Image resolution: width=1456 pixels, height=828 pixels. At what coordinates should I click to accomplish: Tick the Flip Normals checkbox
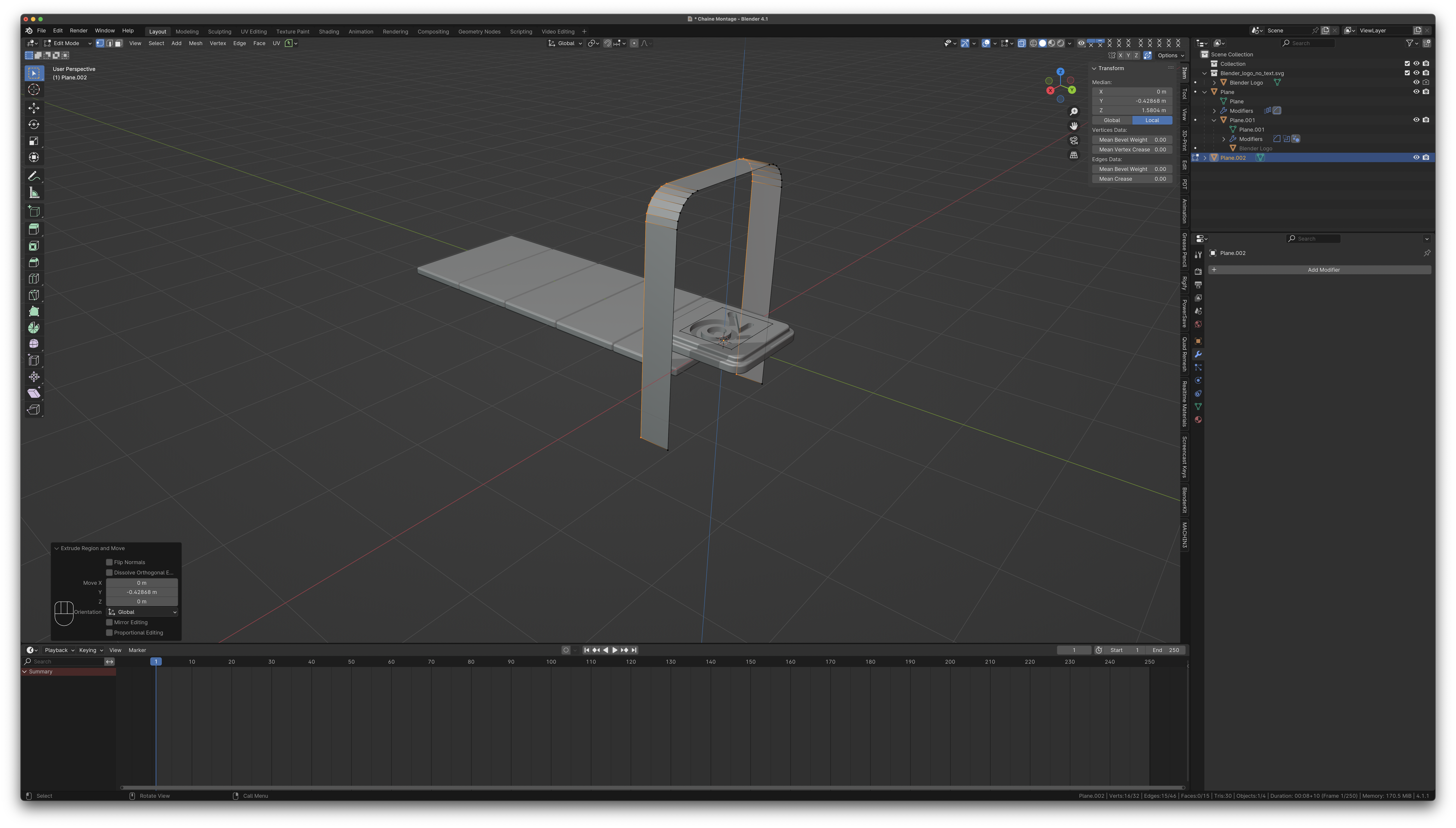click(109, 563)
